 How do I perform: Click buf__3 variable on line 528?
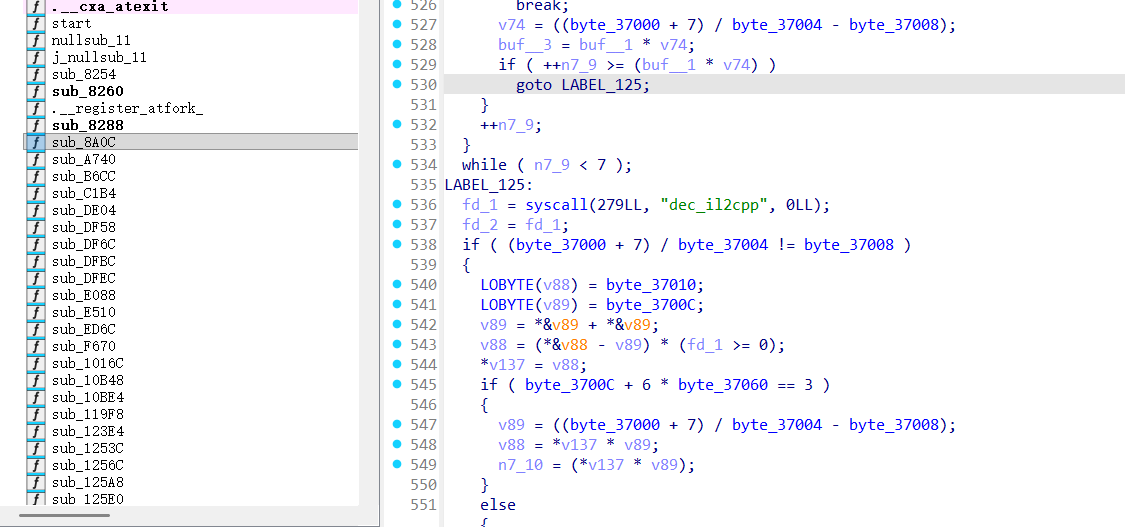[x=521, y=44]
